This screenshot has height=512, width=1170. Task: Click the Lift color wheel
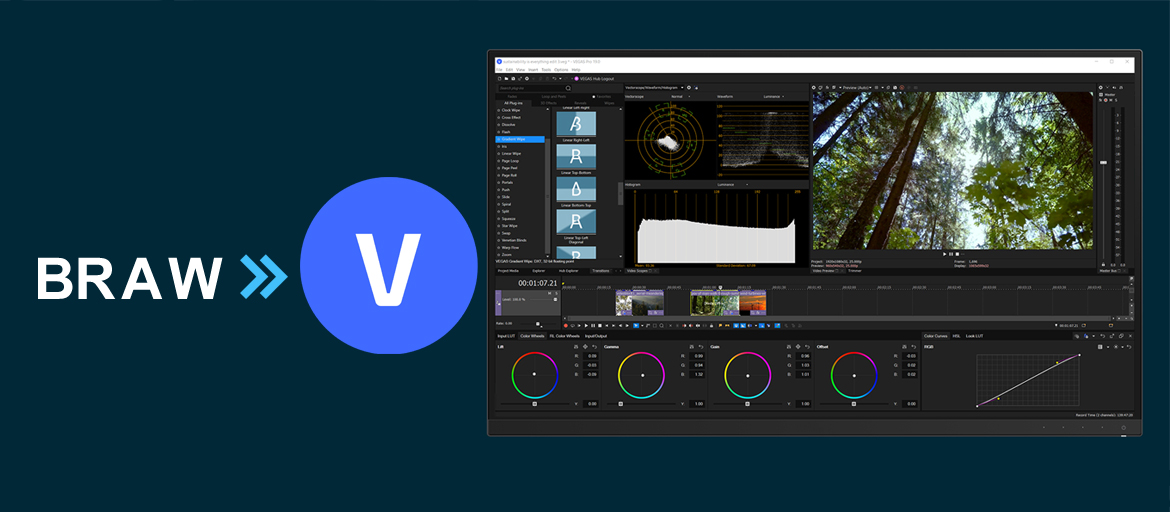click(535, 375)
